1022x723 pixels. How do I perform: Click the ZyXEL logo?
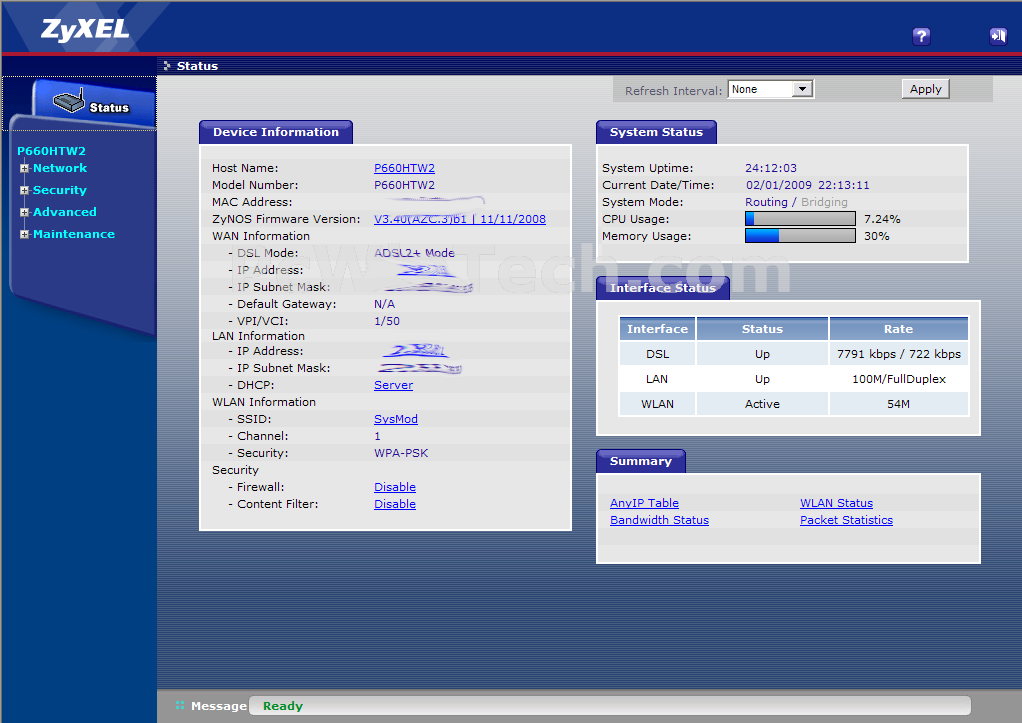pyautogui.click(x=85, y=29)
